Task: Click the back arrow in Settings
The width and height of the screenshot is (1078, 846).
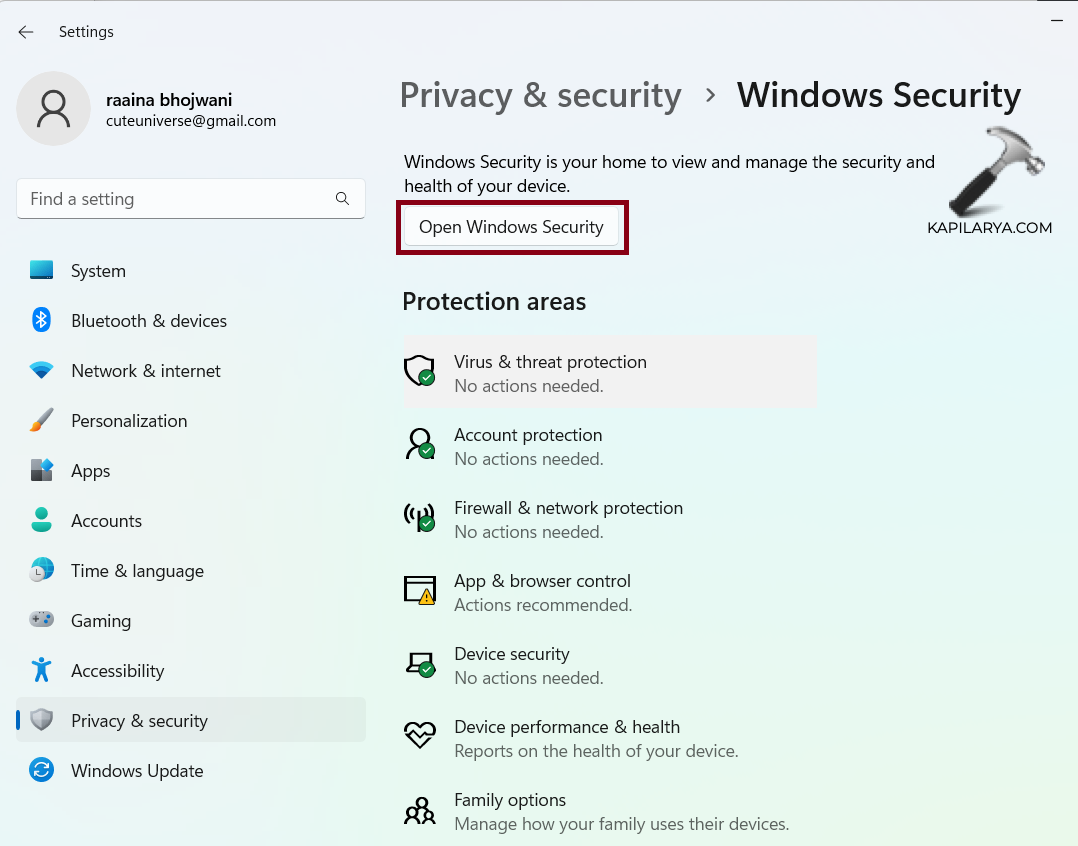Action: click(26, 32)
